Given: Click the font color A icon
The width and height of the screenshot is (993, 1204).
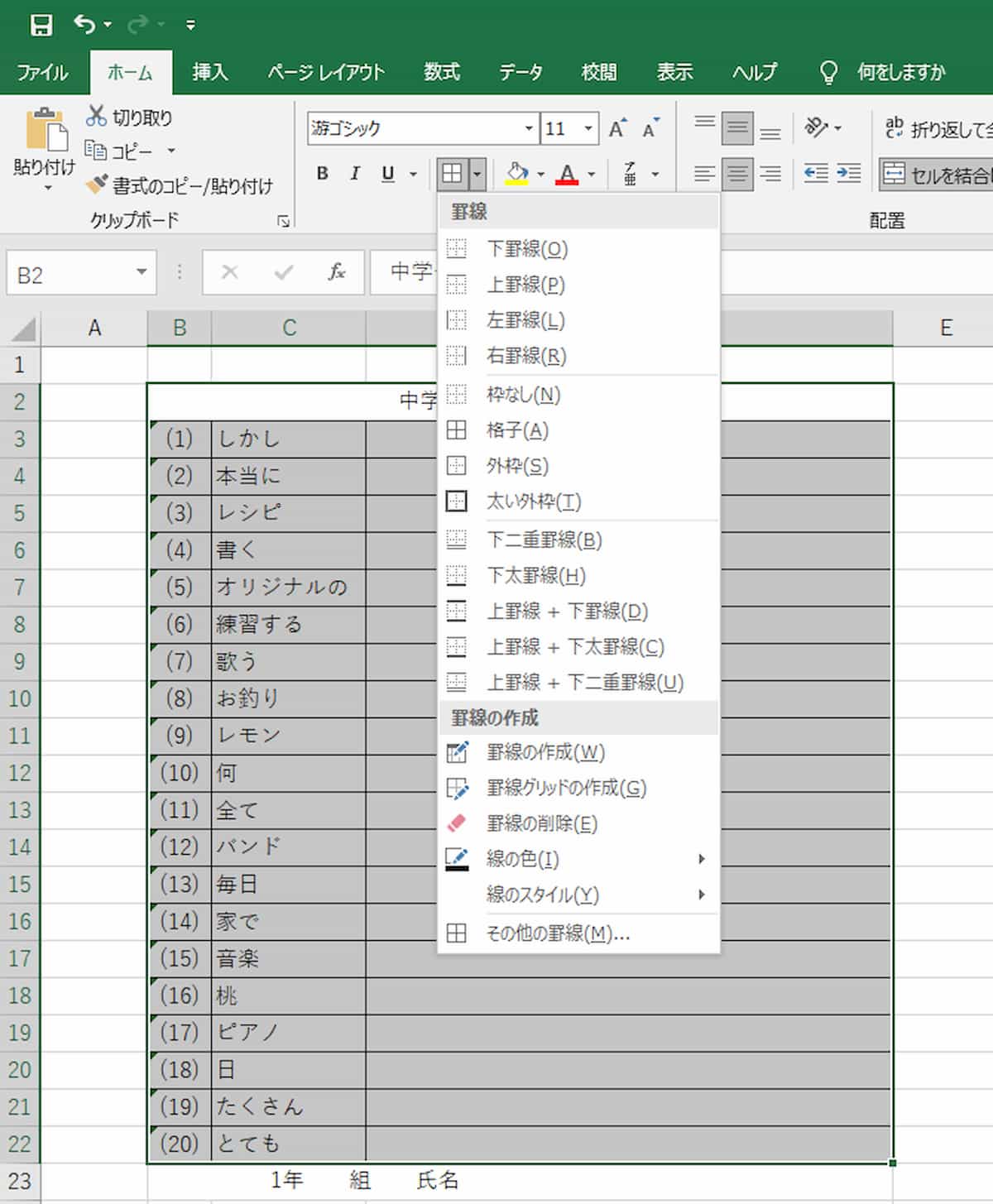Looking at the screenshot, I should click(568, 170).
